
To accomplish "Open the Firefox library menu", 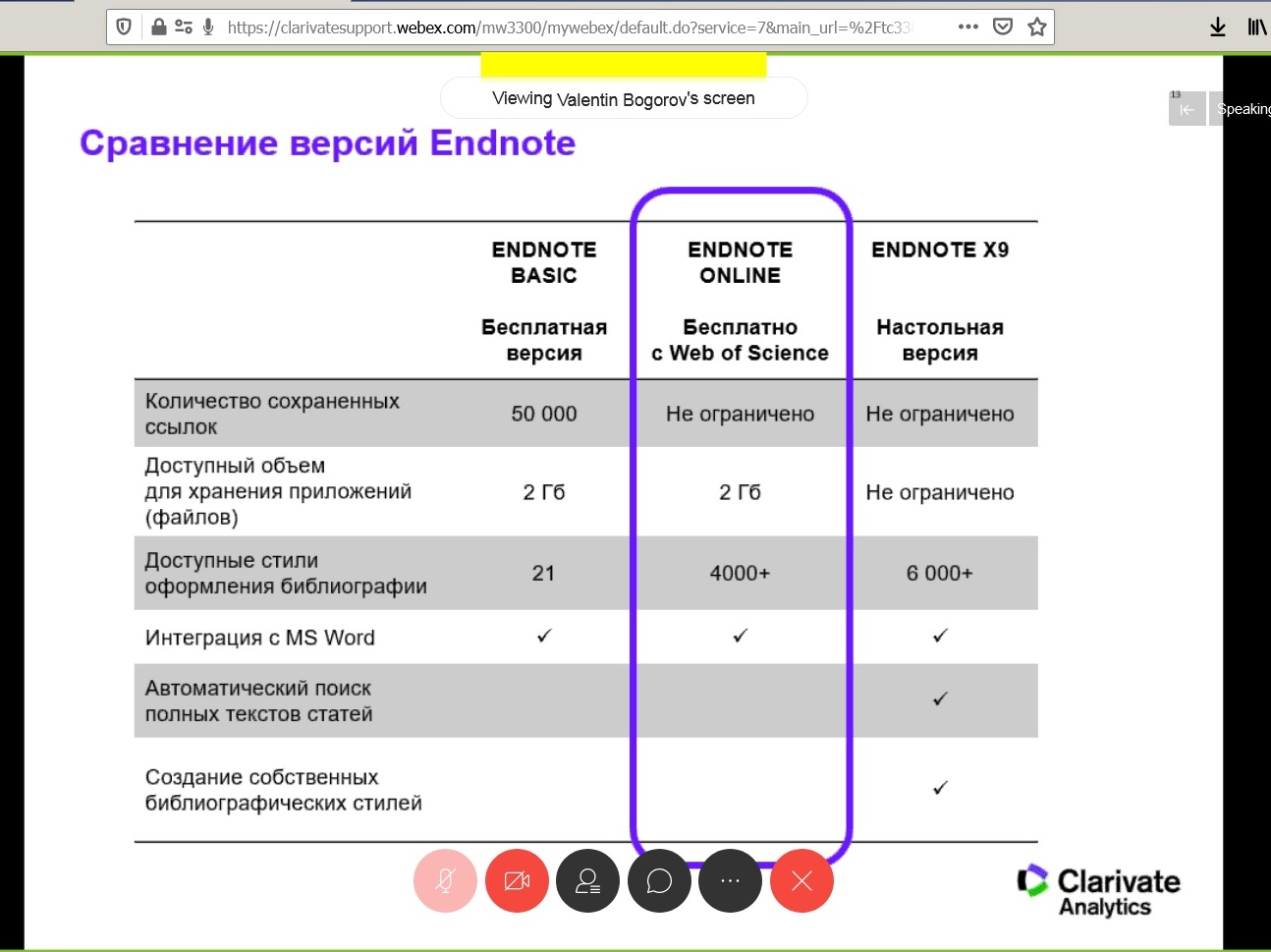I will [x=1256, y=28].
